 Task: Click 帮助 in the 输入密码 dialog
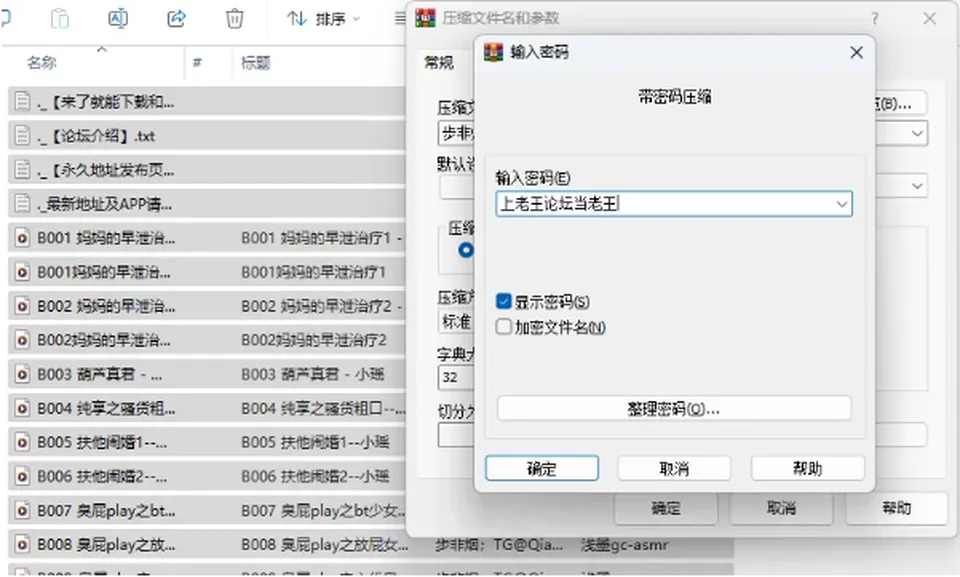(x=808, y=469)
